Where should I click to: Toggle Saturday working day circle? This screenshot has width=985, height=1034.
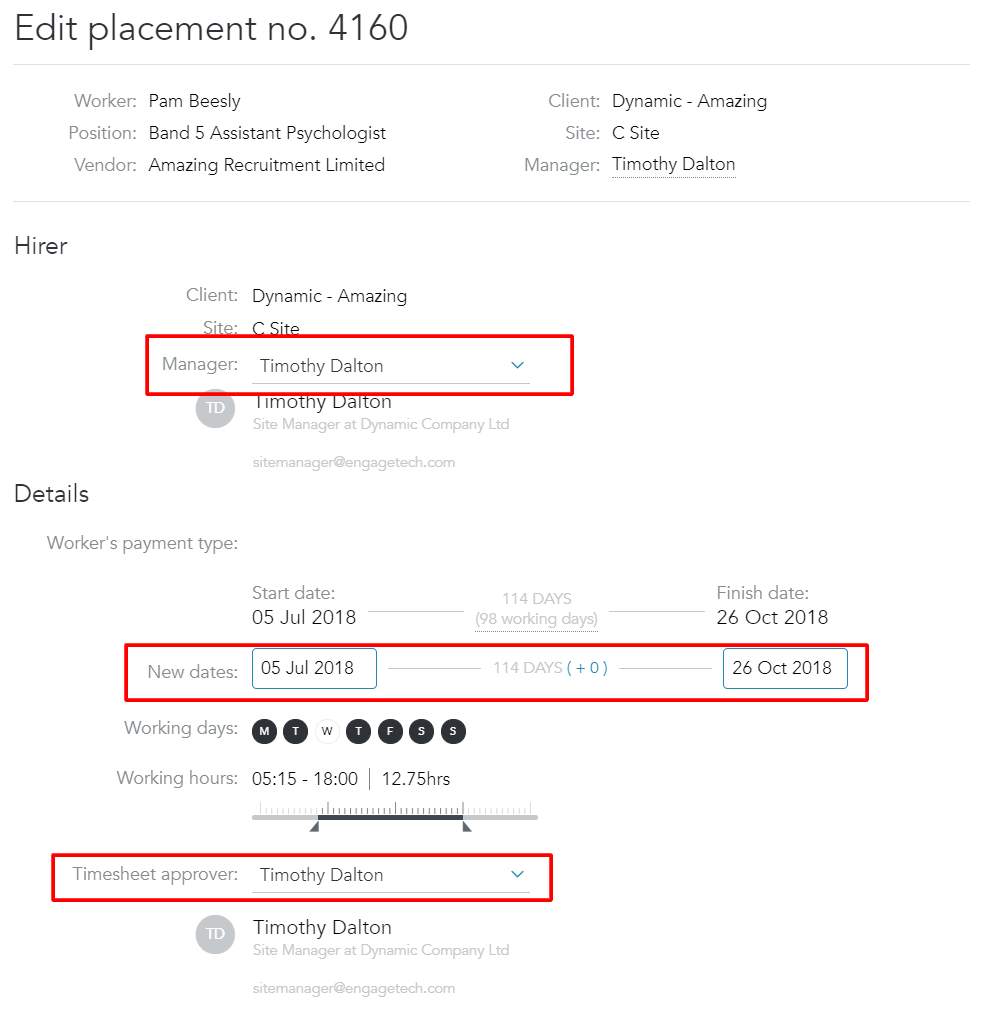(421, 731)
